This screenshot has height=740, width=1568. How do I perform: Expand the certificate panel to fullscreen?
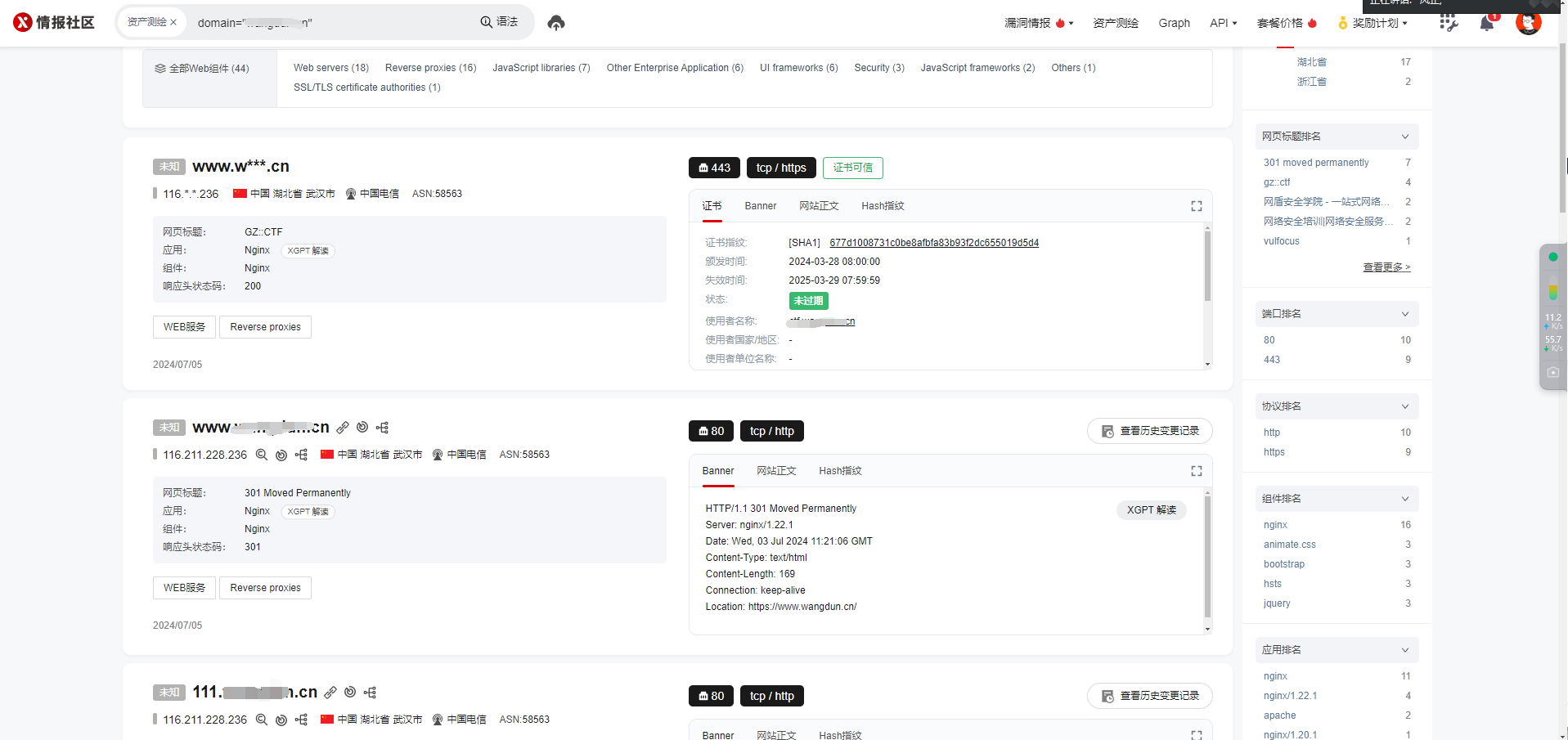(1196, 206)
